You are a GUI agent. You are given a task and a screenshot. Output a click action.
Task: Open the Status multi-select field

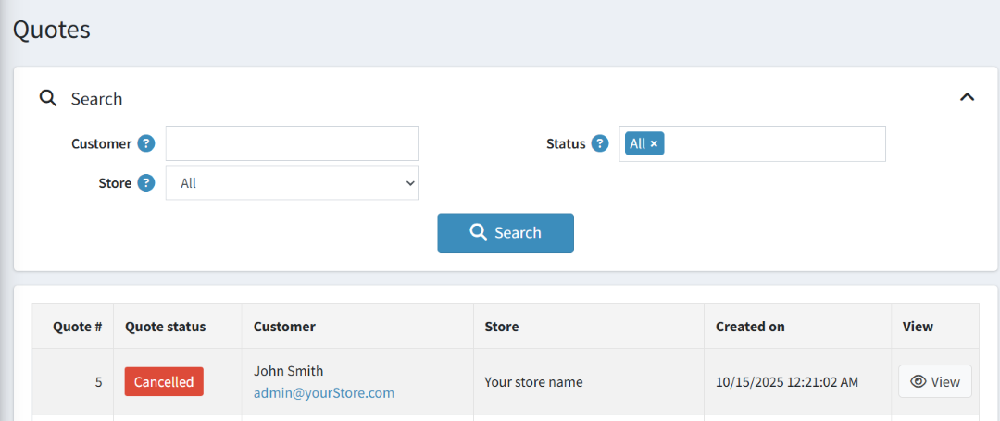770,144
